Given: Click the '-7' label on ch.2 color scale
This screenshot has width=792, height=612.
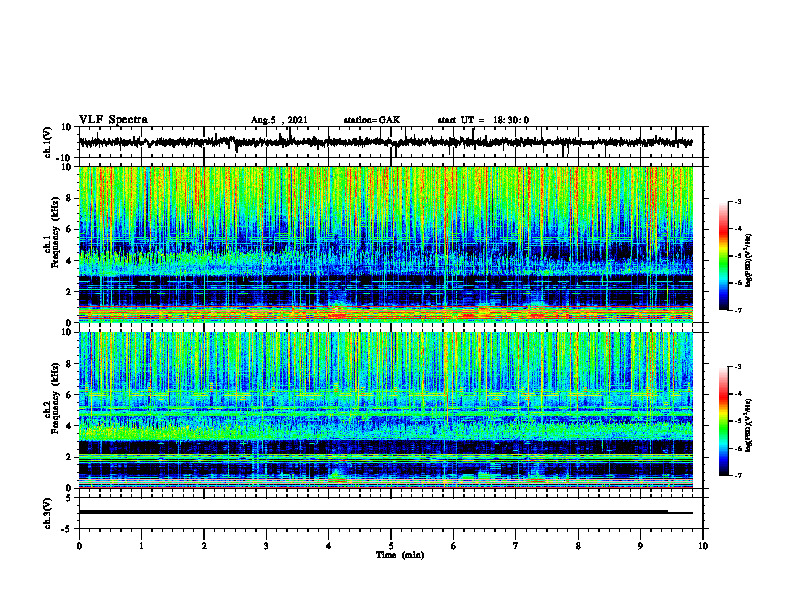Looking at the screenshot, I should click(x=737, y=476).
